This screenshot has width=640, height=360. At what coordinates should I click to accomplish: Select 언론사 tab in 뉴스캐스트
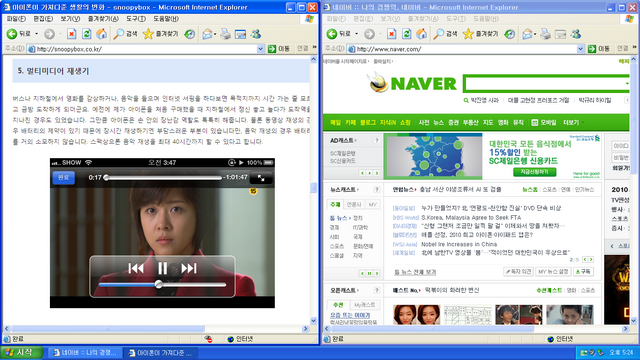pyautogui.click(x=353, y=204)
